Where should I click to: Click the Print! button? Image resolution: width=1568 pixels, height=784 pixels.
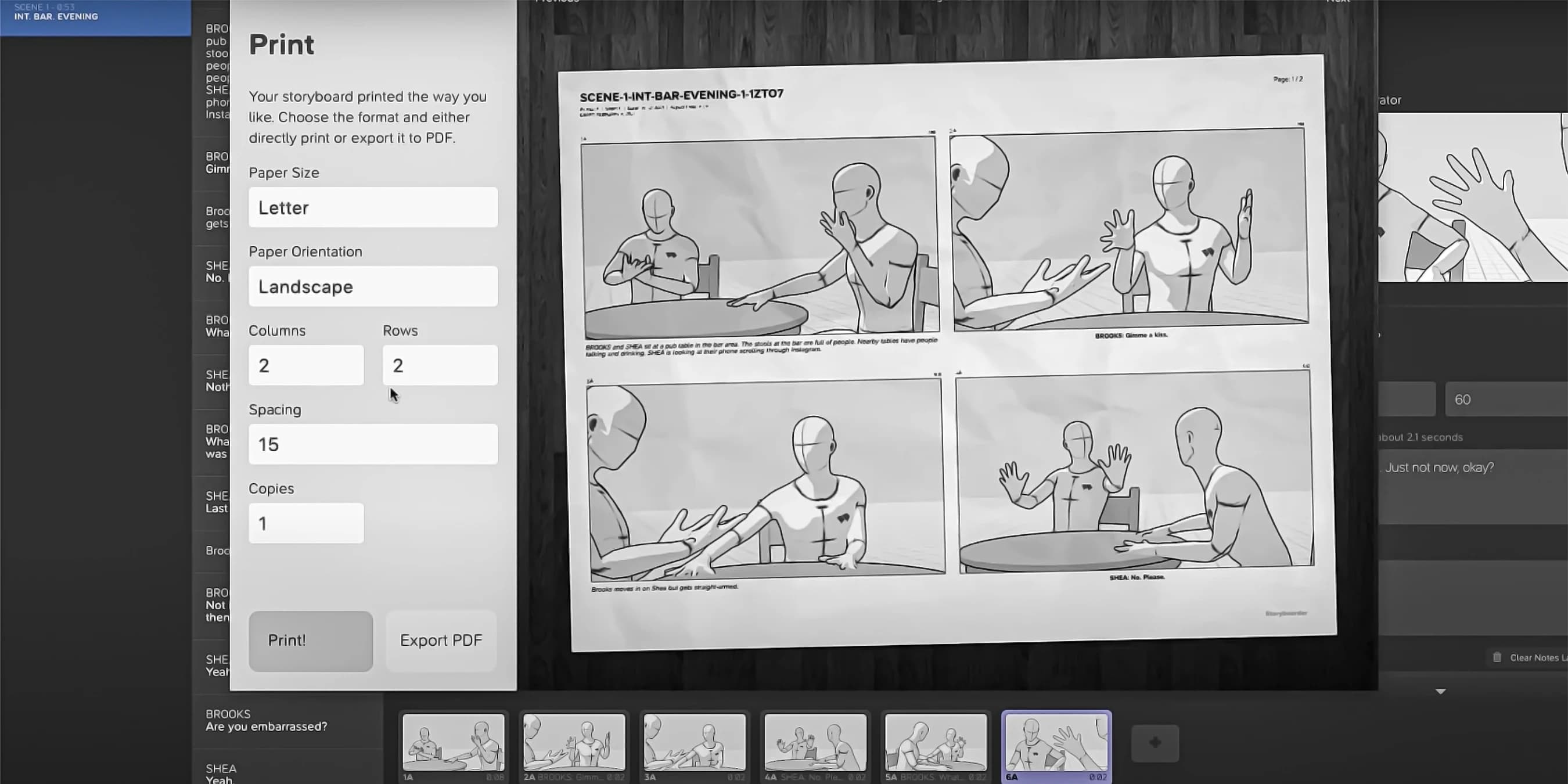tap(311, 641)
